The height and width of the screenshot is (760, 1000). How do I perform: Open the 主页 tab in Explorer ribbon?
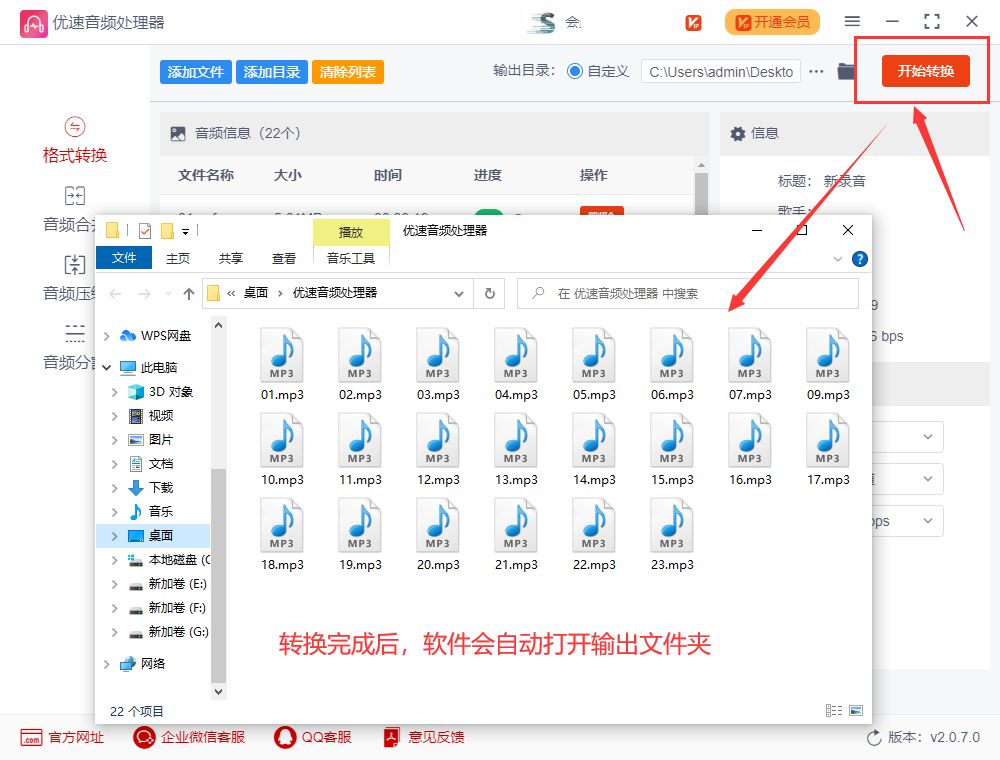(178, 258)
